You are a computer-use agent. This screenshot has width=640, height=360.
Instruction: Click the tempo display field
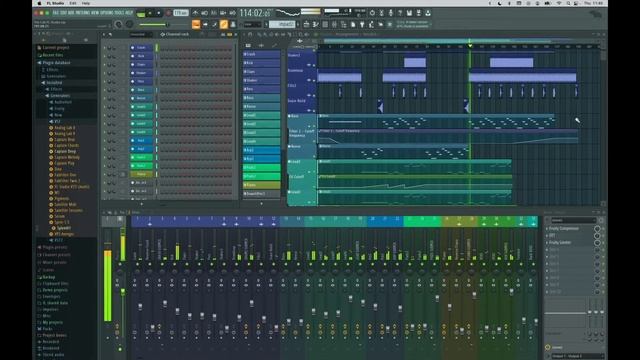tap(180, 13)
